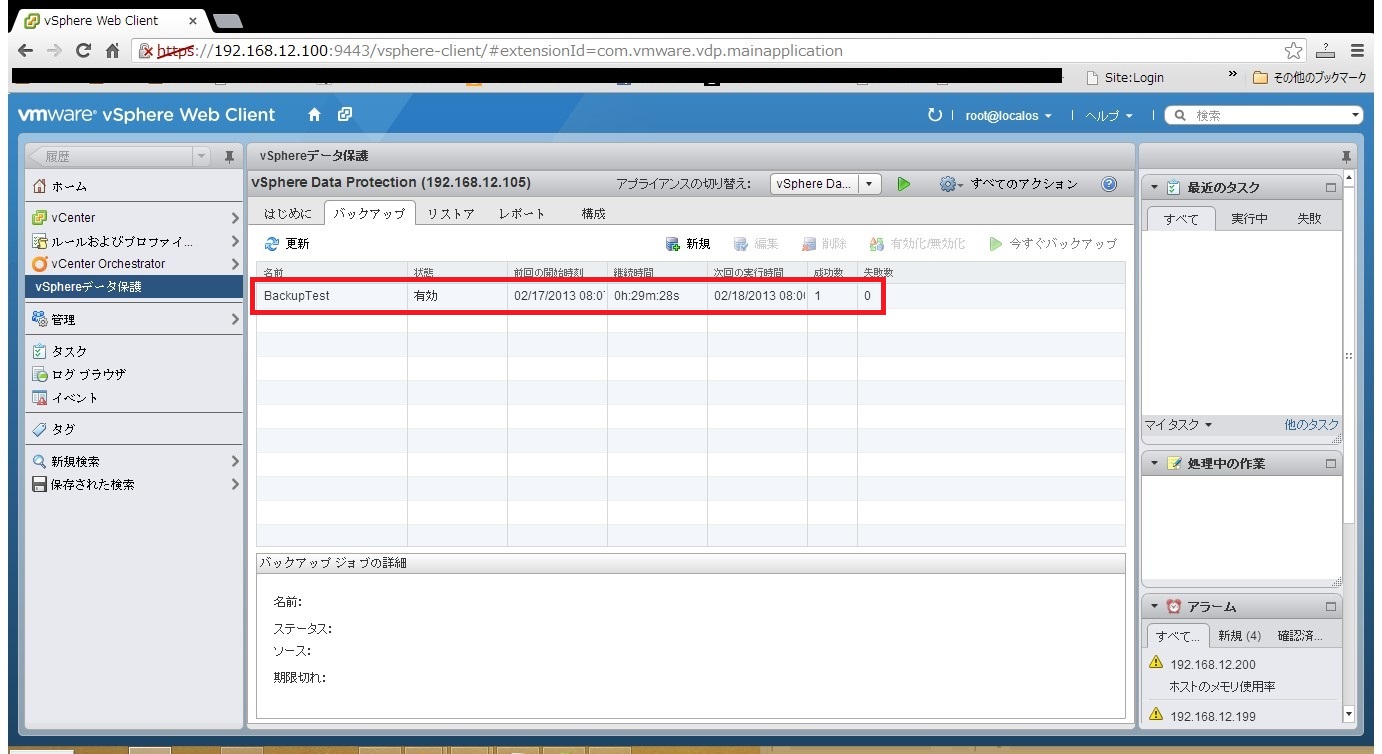Go to vSphere Web Client home icon
1382x754 pixels.
tap(314, 115)
